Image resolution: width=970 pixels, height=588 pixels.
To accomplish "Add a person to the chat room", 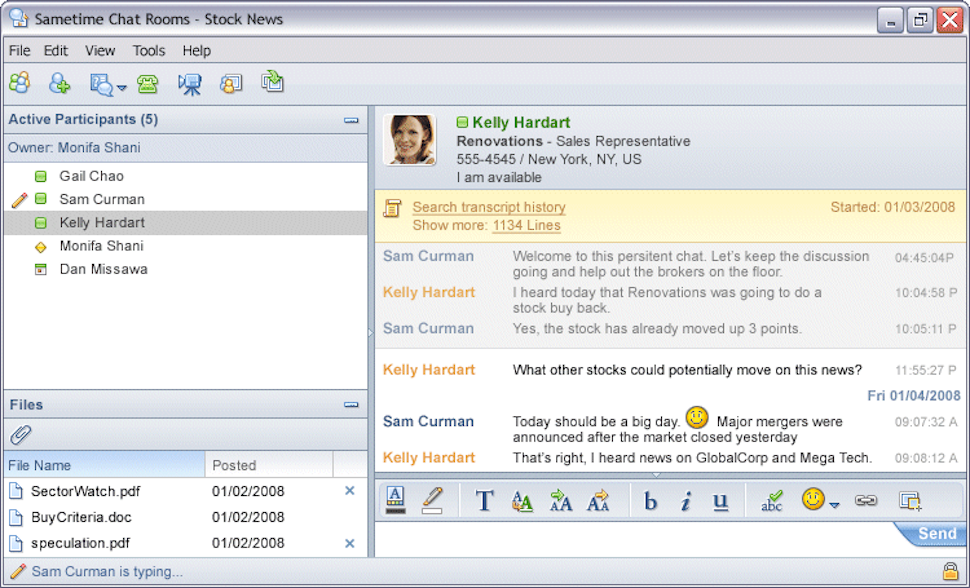I will click(x=59, y=83).
